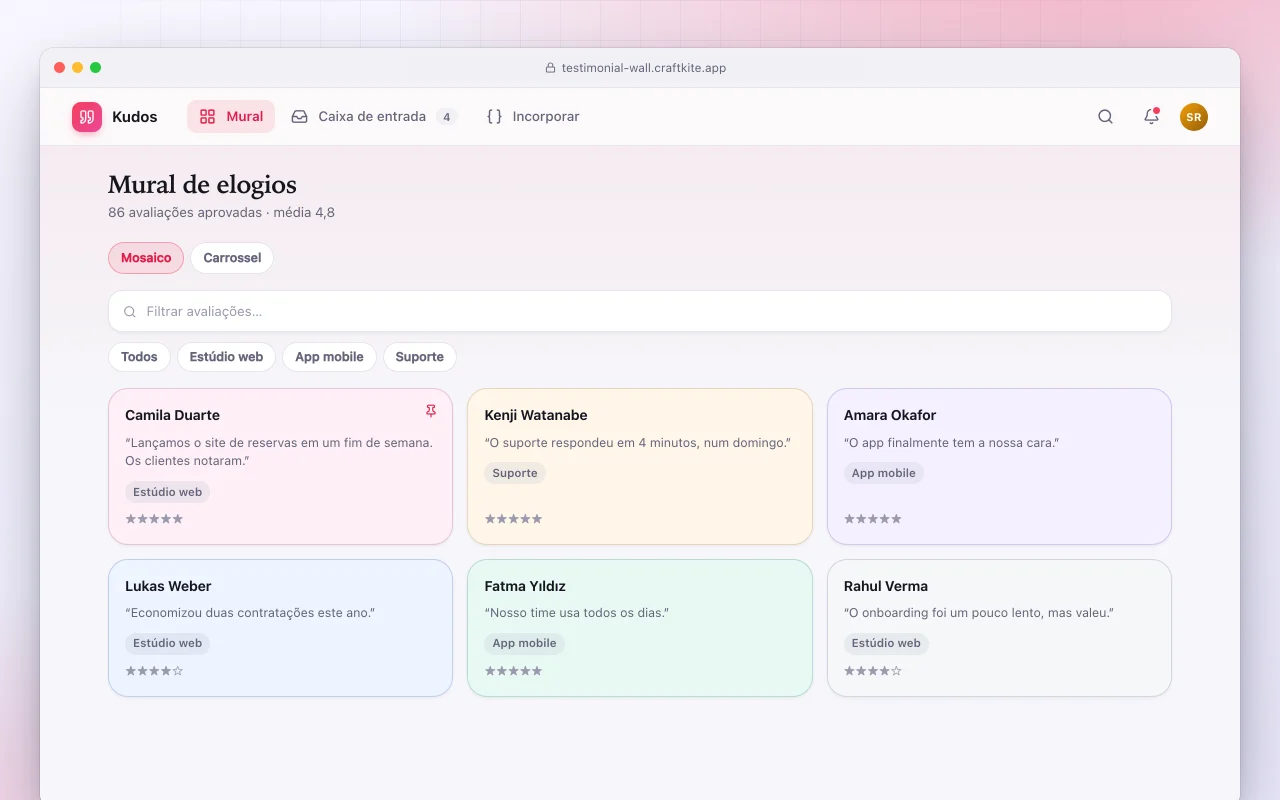Filter reviews by the App mobile chip

[329, 357]
